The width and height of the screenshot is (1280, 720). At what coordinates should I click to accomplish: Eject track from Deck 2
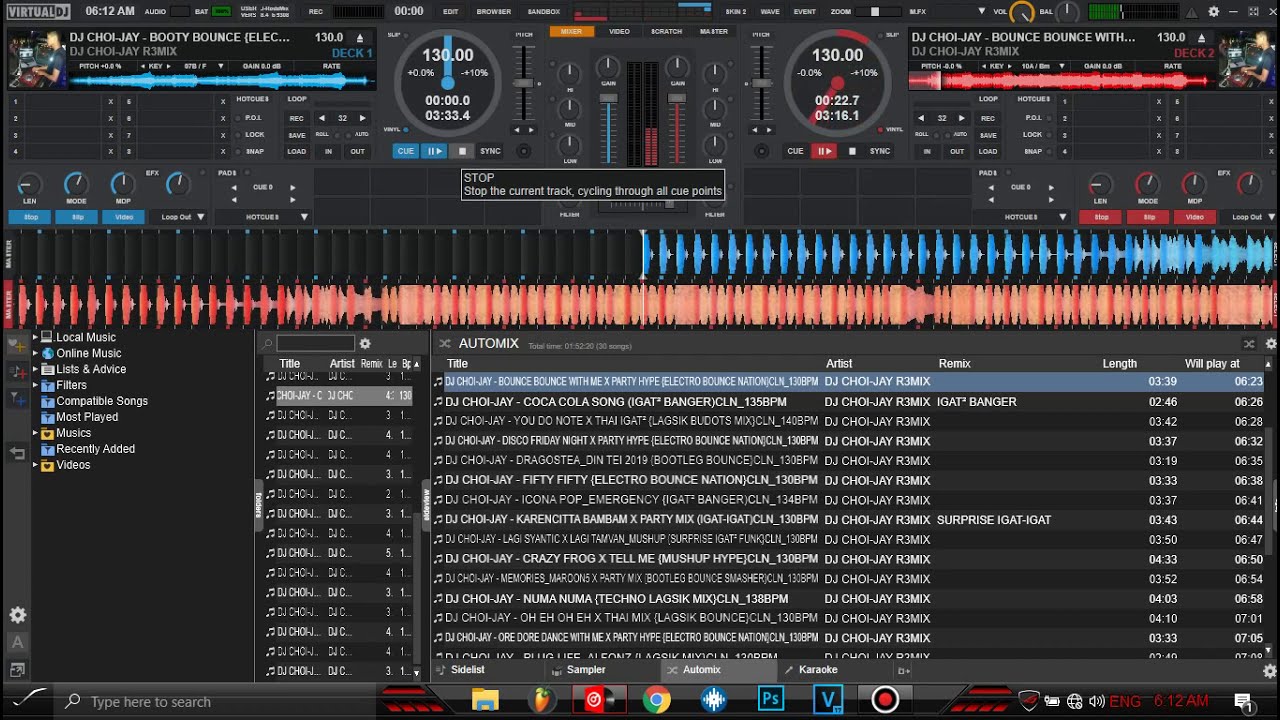pos(1203,37)
